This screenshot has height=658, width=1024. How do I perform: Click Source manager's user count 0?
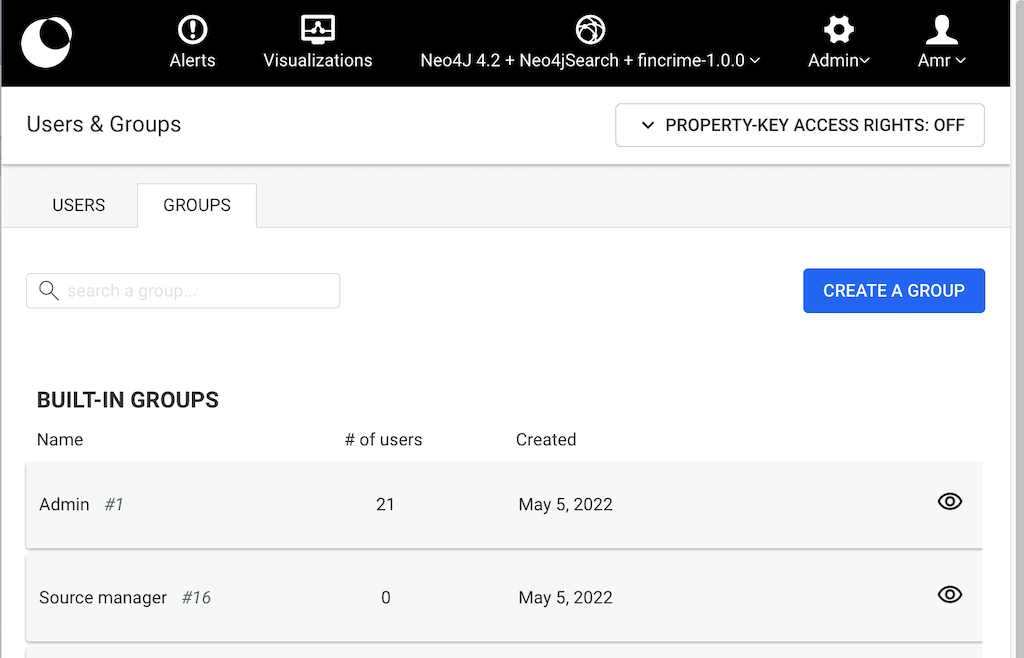[386, 598]
